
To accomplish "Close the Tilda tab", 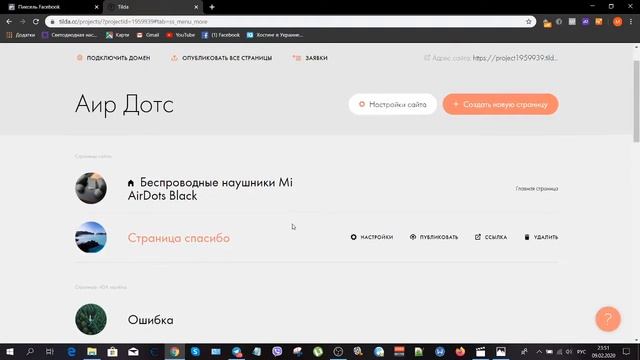I will click(196, 7).
